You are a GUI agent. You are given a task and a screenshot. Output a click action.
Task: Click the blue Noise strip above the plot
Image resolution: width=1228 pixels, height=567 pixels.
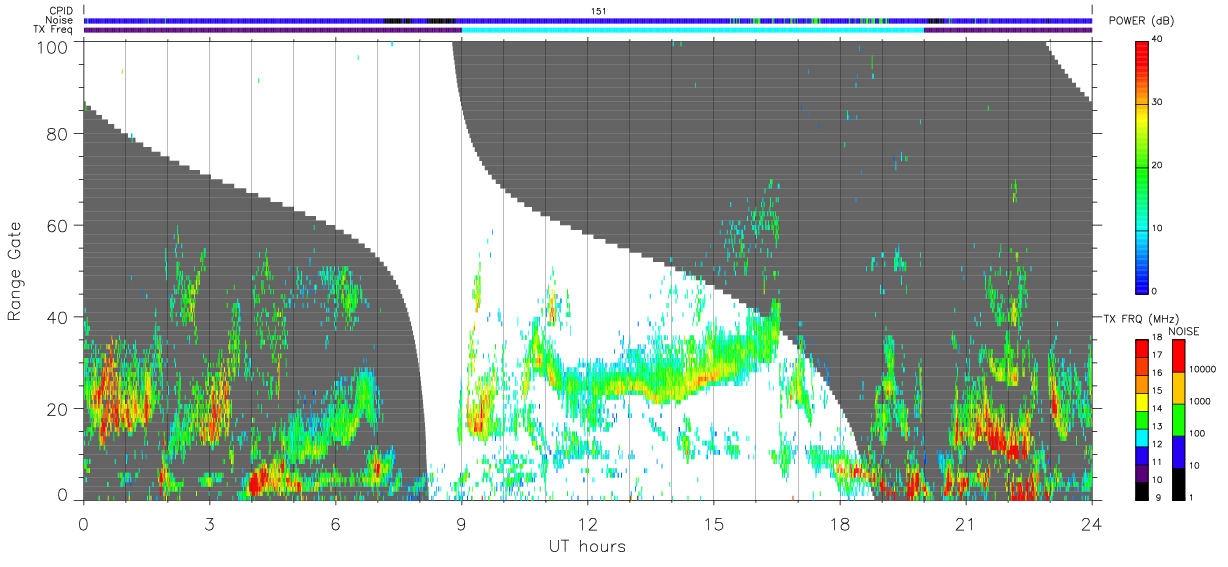click(x=587, y=20)
